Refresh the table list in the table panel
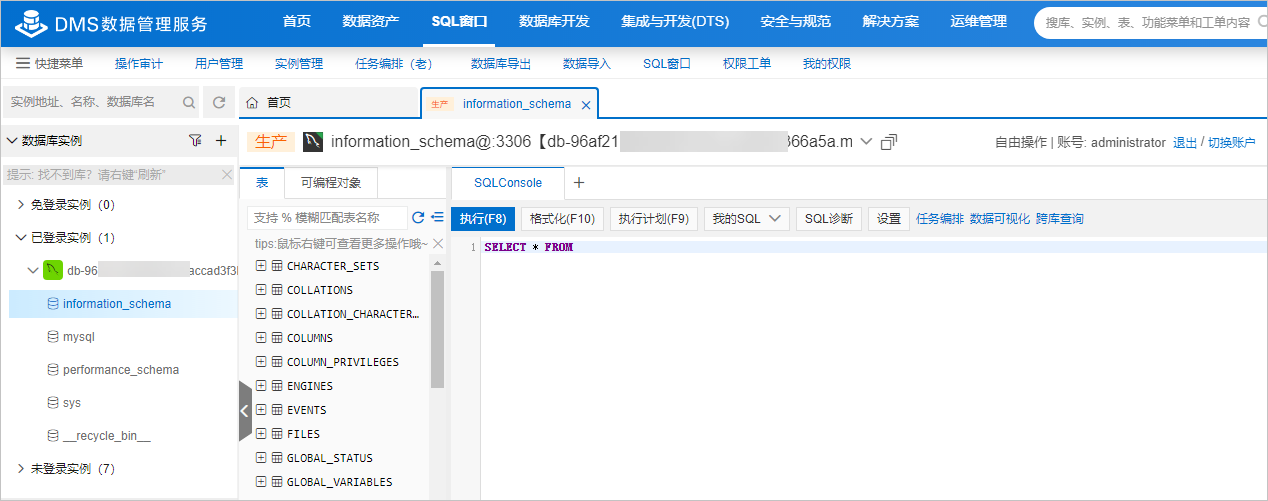Image resolution: width=1268 pixels, height=501 pixels. click(418, 217)
